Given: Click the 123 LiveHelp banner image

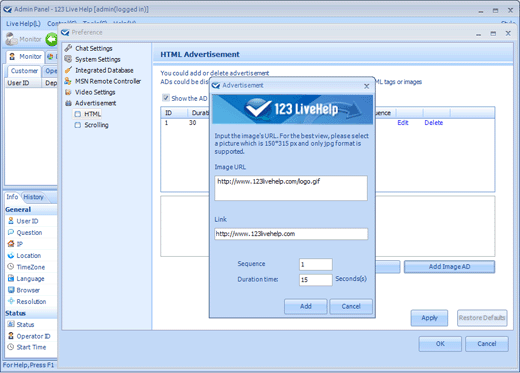Looking at the screenshot, I should [292, 109].
